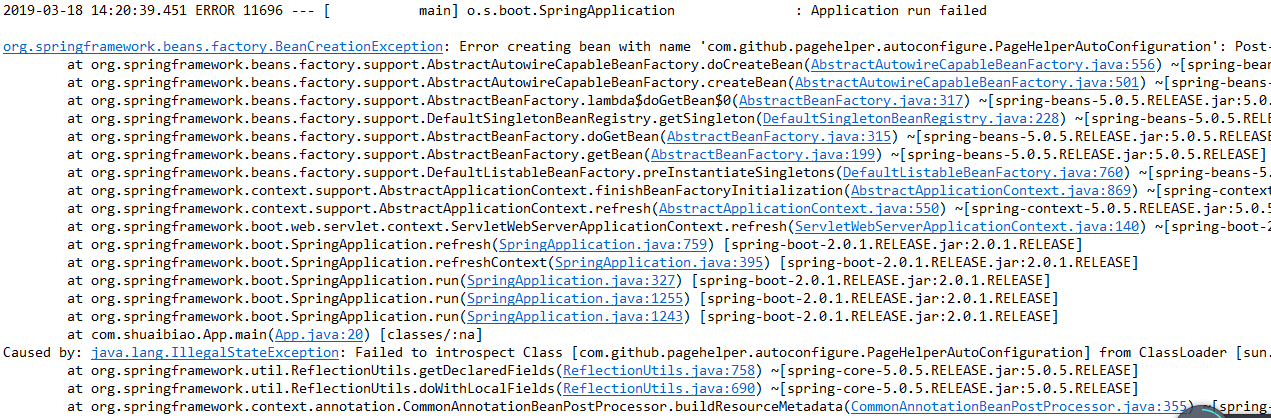The height and width of the screenshot is (418, 1271).
Task: Open ServletWebServerApplicationContext.java:140 link
Action: click(968, 226)
